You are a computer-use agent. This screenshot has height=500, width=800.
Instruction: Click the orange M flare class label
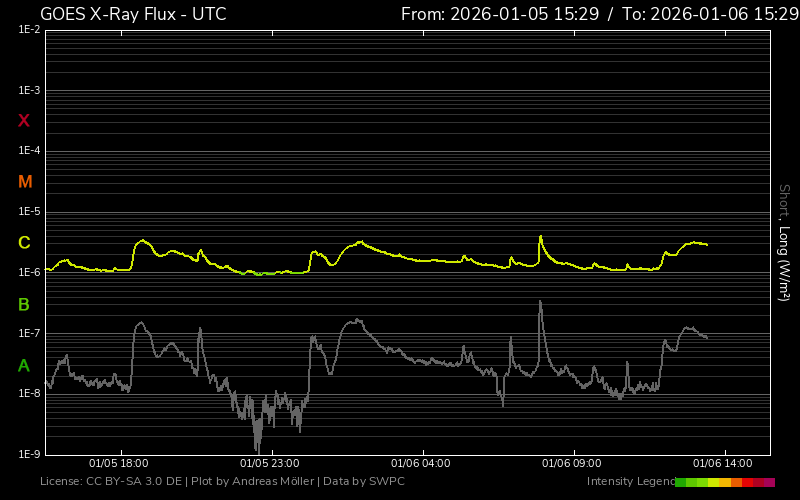(x=25, y=182)
